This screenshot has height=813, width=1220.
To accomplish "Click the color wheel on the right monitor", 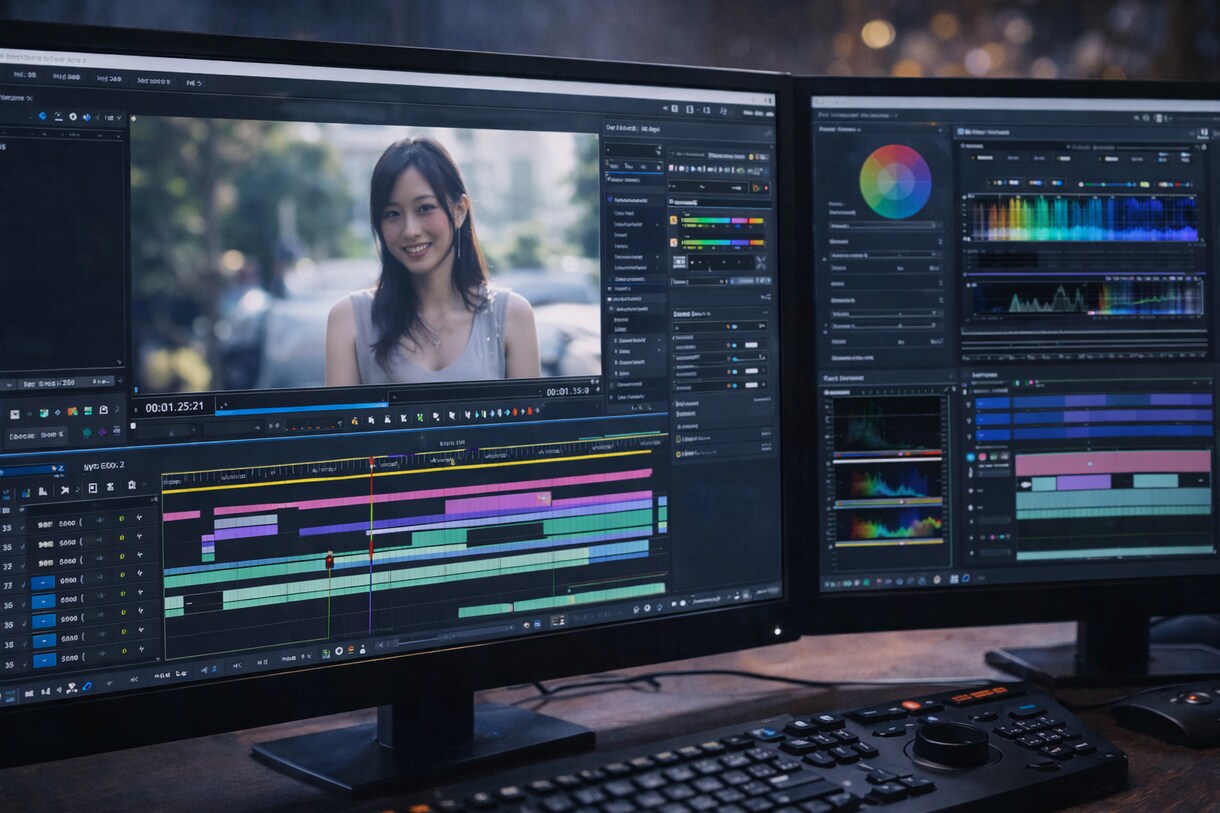I will (895, 181).
